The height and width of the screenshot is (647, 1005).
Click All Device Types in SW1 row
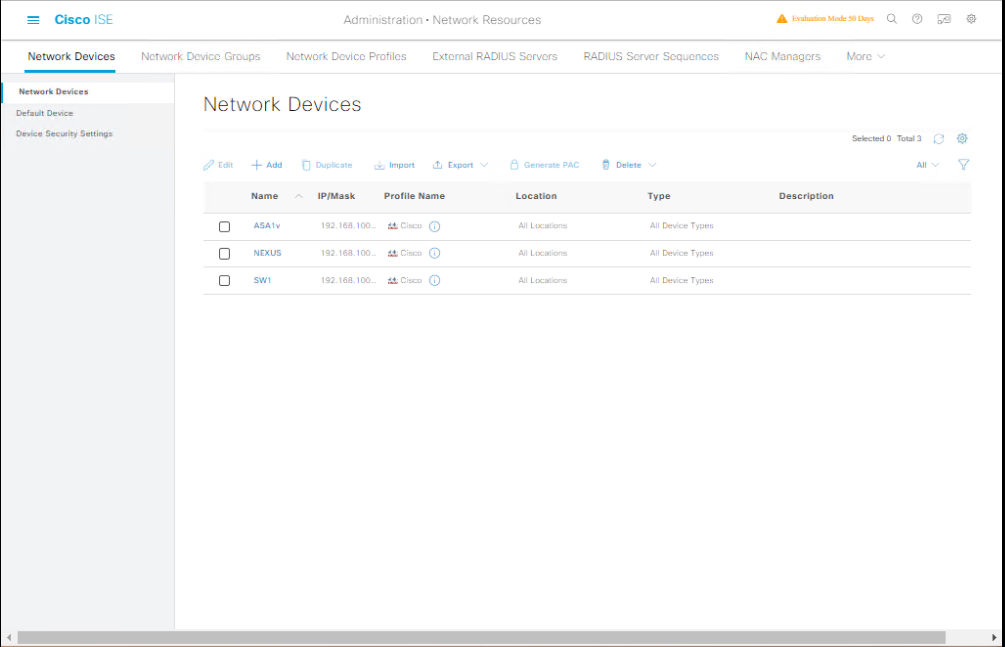click(x=681, y=280)
